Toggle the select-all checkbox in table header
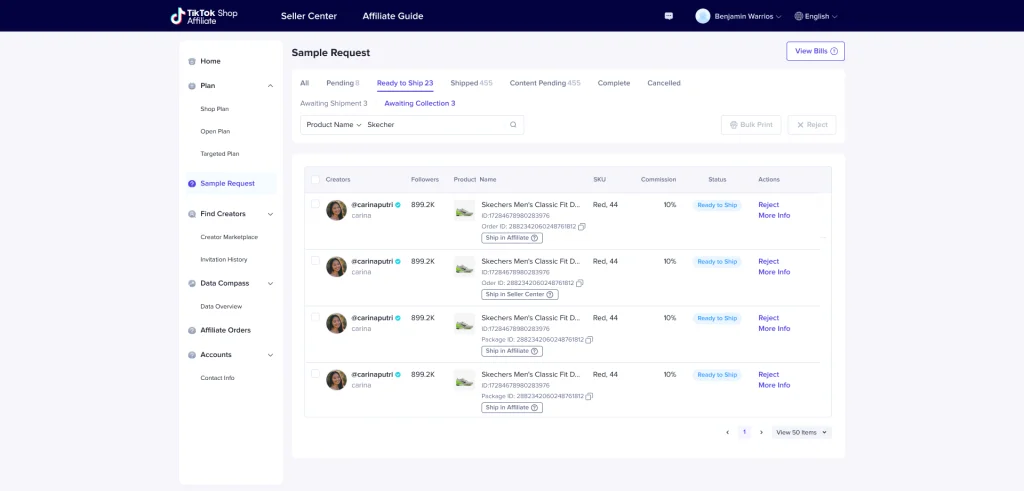The image size is (1024, 491). pos(315,180)
